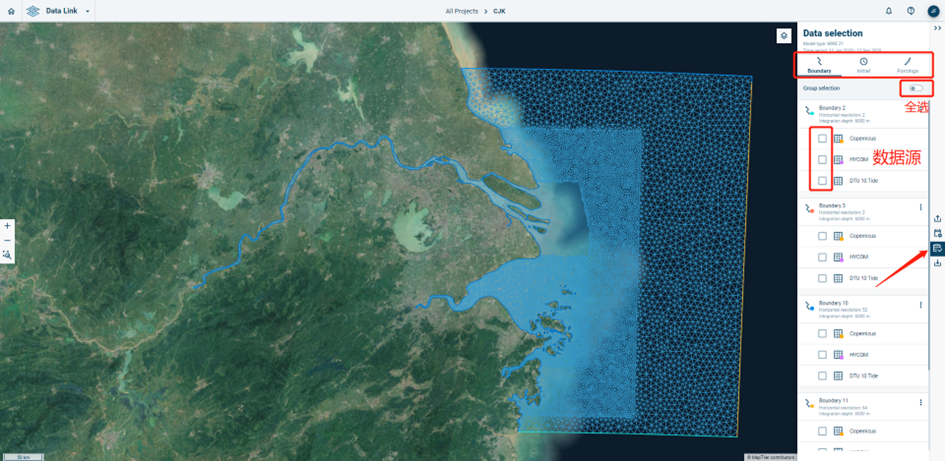Viewport: 945px width, 461px height.
Task: Check HYCOM under Boundary 2
Action: pyautogui.click(x=823, y=160)
